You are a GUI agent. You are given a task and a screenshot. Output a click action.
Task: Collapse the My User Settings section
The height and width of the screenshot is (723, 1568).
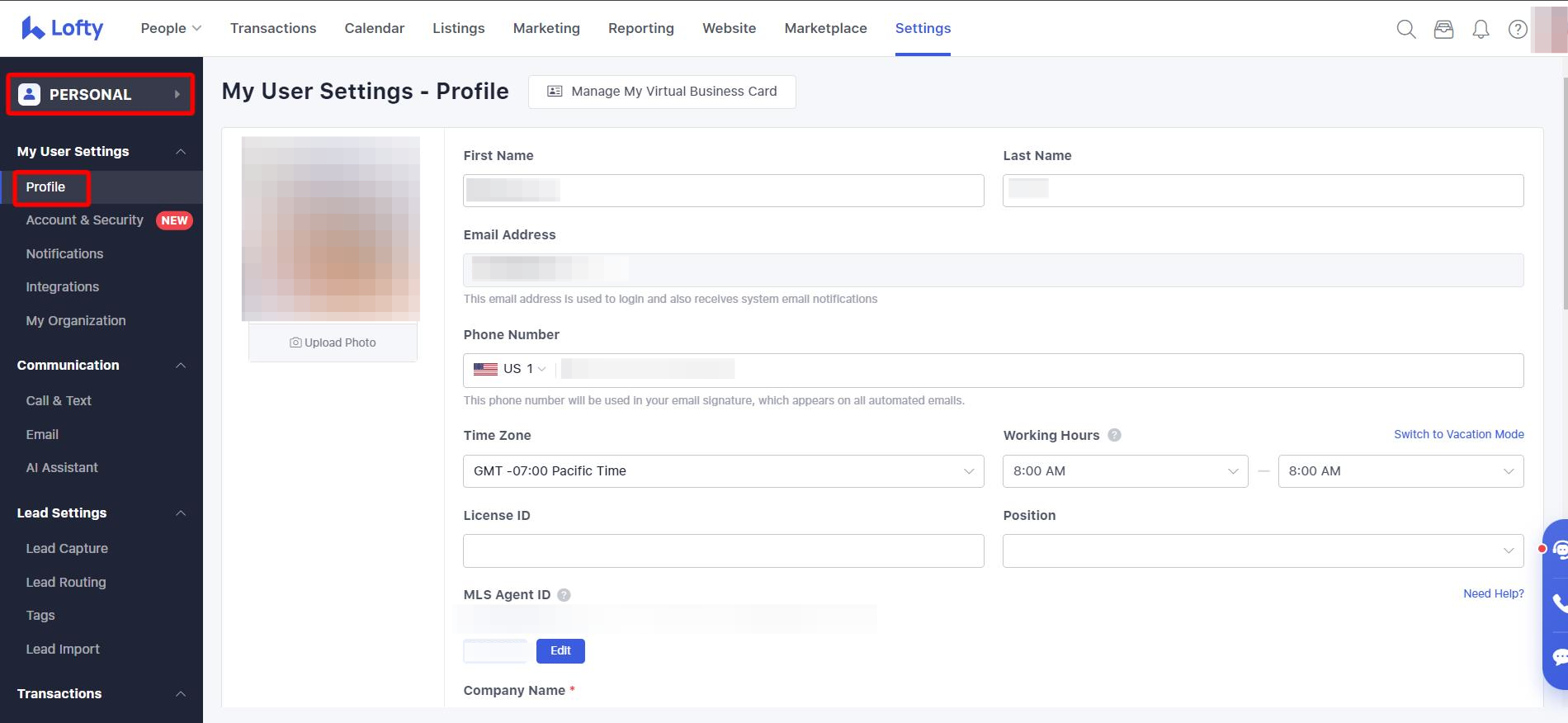181,152
